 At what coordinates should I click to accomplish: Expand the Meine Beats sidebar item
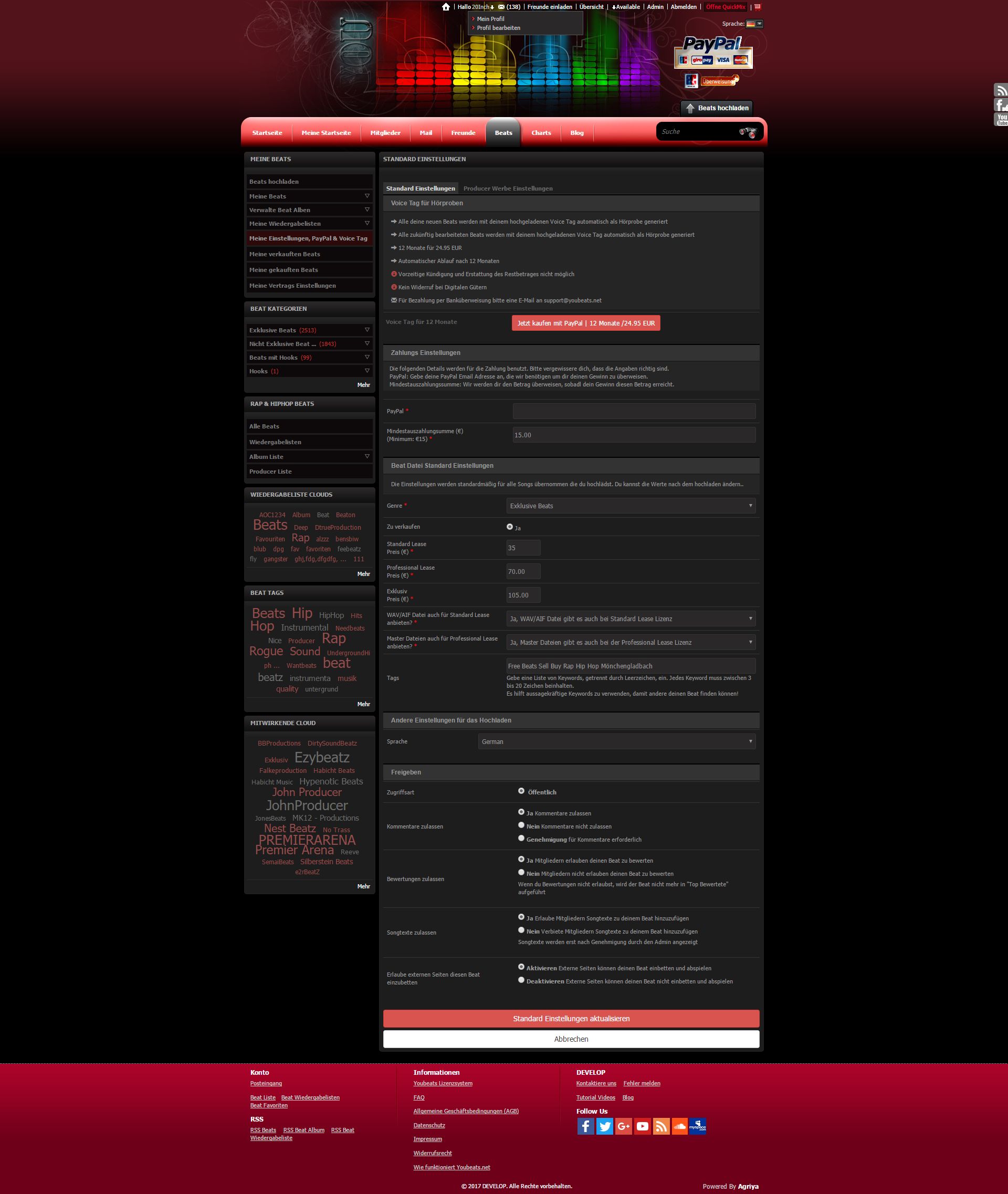367,196
